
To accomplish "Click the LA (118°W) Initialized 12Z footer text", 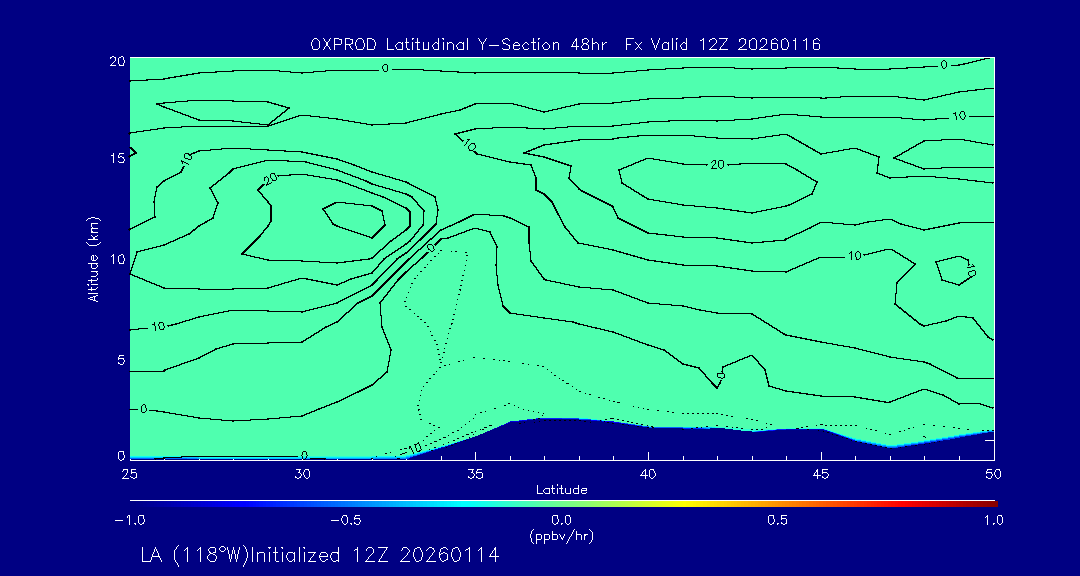I will point(319,556).
